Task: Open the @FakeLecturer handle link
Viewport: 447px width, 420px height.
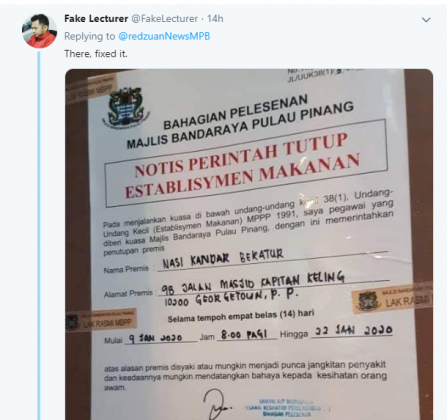Action: coord(165,19)
